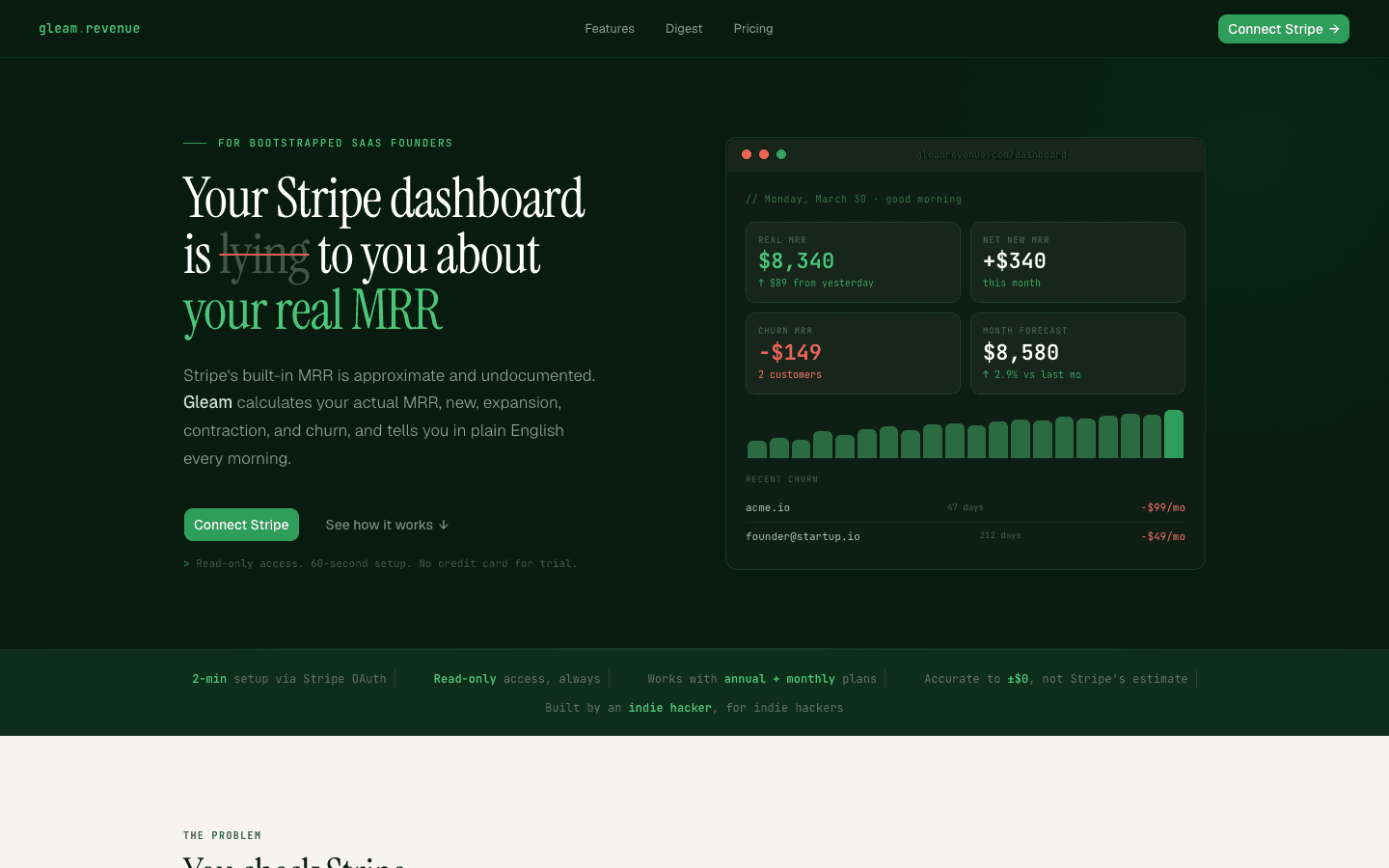Click 'THE PROBLEM' section label
This screenshot has width=1389, height=868.
click(x=222, y=835)
